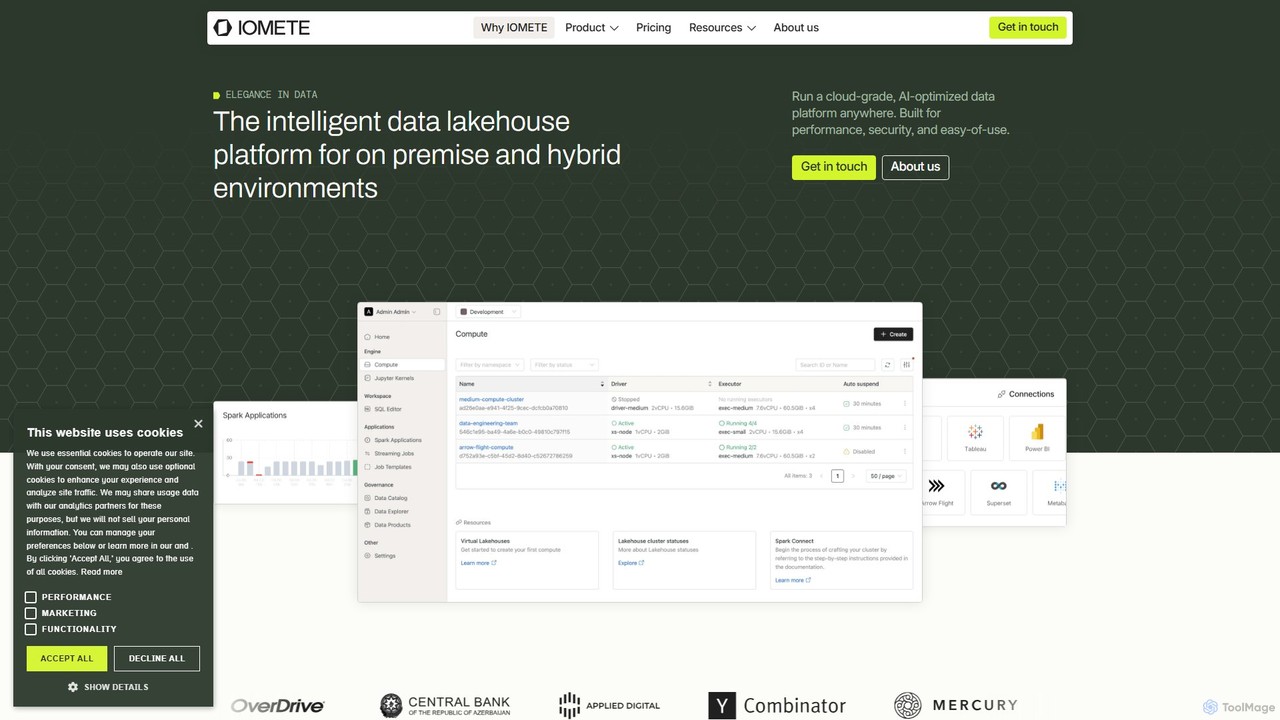Click the gear icon beside Show Details
The width and height of the screenshot is (1280, 720).
point(73,687)
